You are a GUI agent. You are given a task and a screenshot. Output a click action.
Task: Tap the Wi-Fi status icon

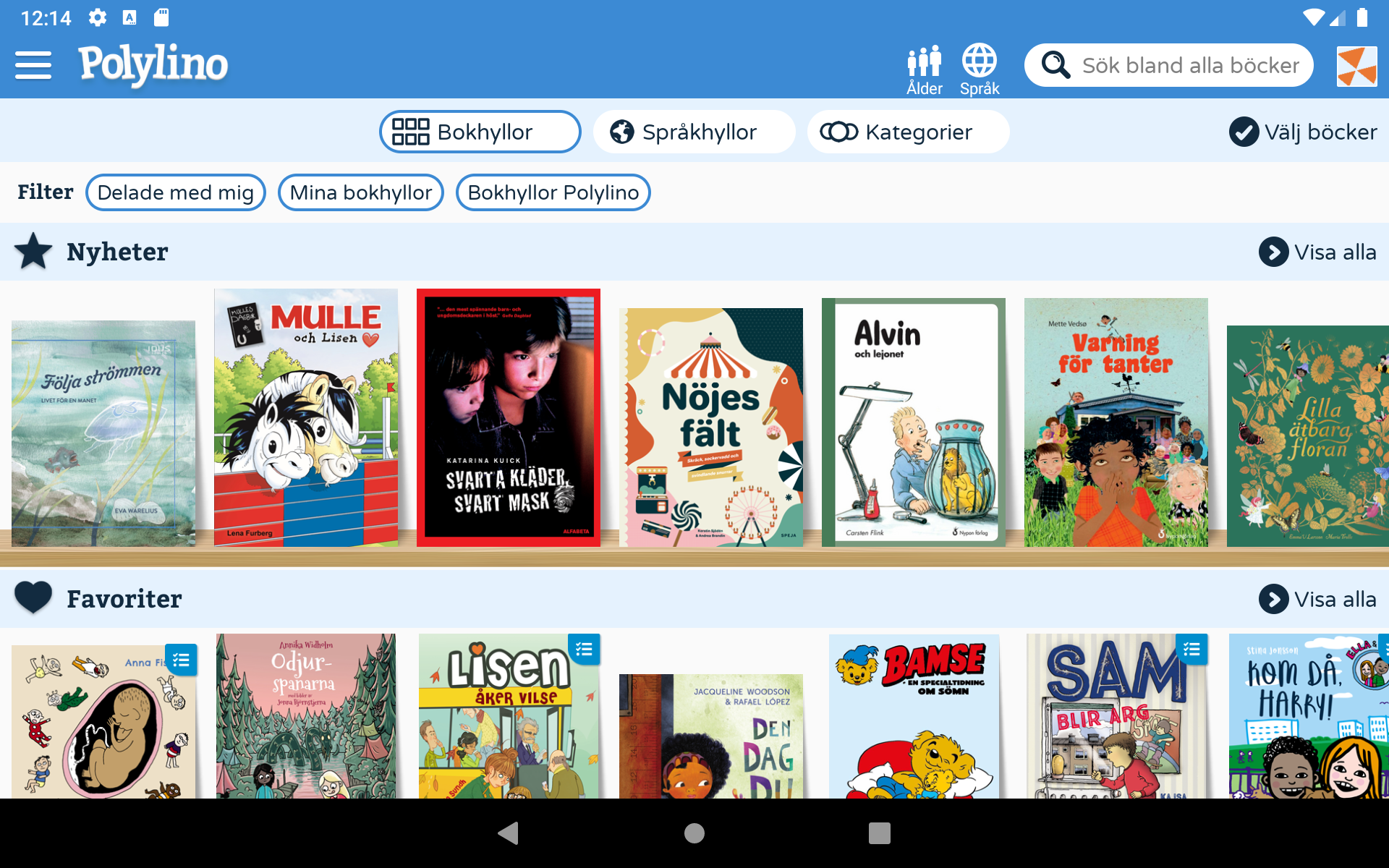pos(1314,17)
